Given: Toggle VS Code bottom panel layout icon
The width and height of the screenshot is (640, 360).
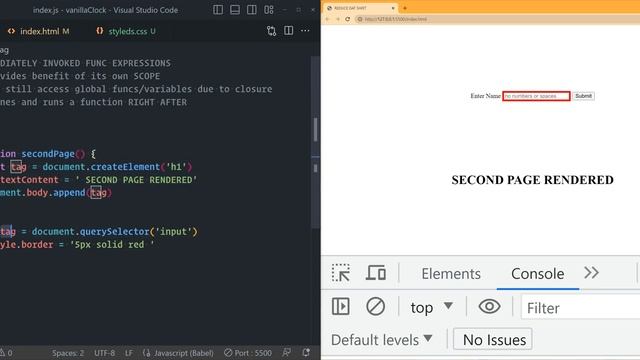Looking at the screenshot, I should pyautogui.click(x=235, y=10).
